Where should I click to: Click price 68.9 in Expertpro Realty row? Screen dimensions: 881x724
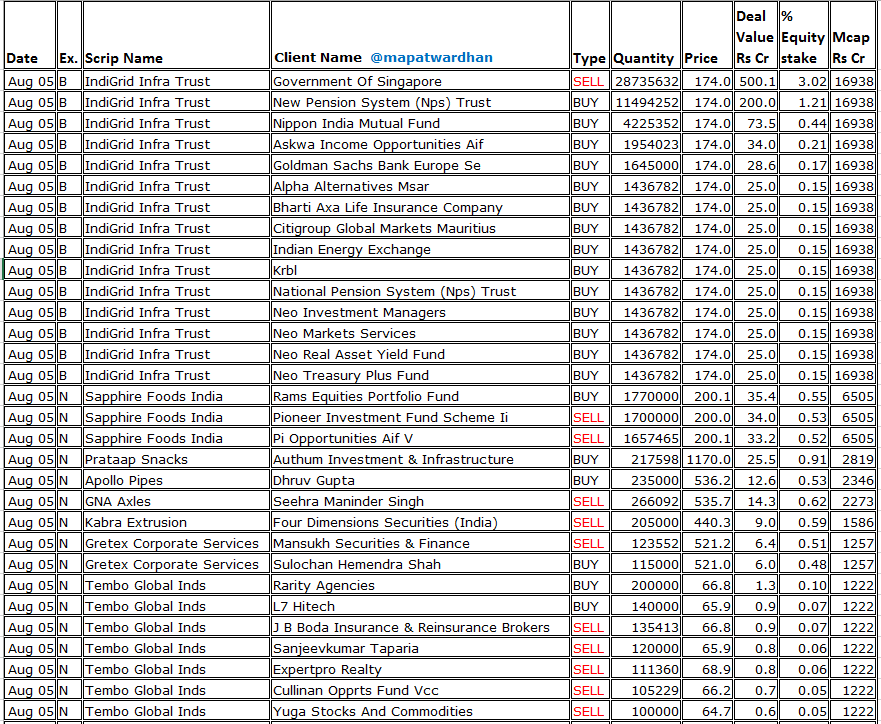click(708, 670)
